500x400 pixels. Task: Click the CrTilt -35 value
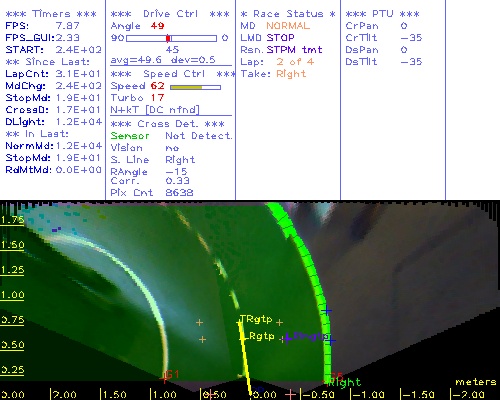point(411,37)
